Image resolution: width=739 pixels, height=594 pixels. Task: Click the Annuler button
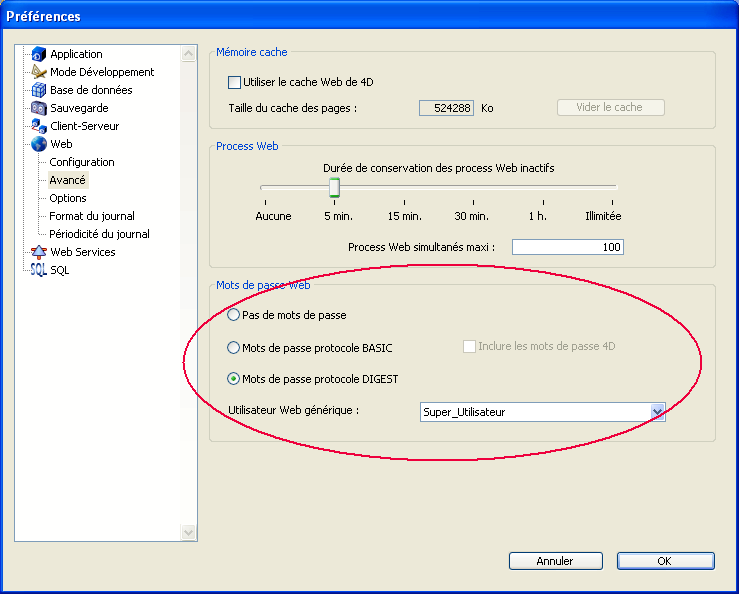point(555,561)
